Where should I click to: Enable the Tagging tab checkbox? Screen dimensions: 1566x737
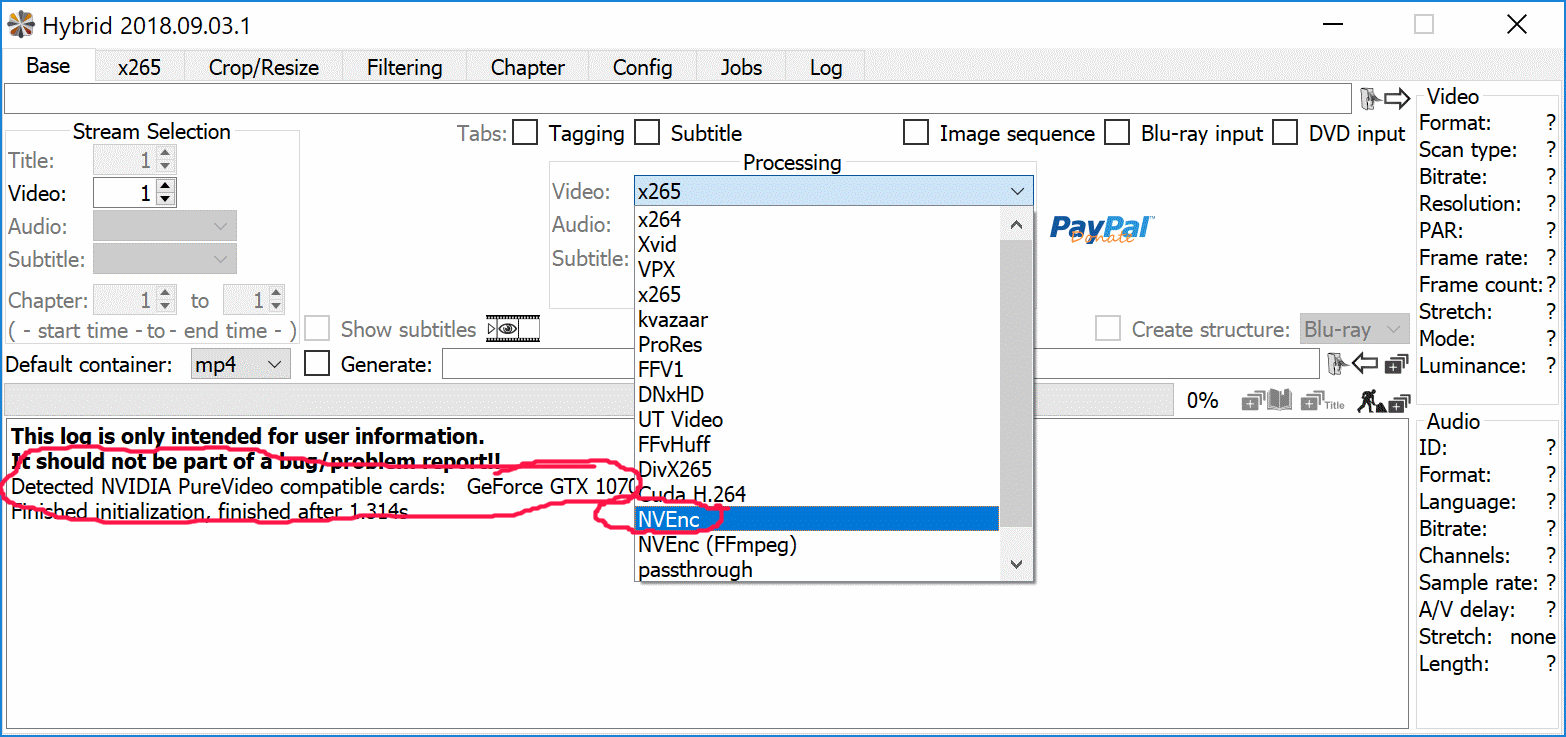526,133
